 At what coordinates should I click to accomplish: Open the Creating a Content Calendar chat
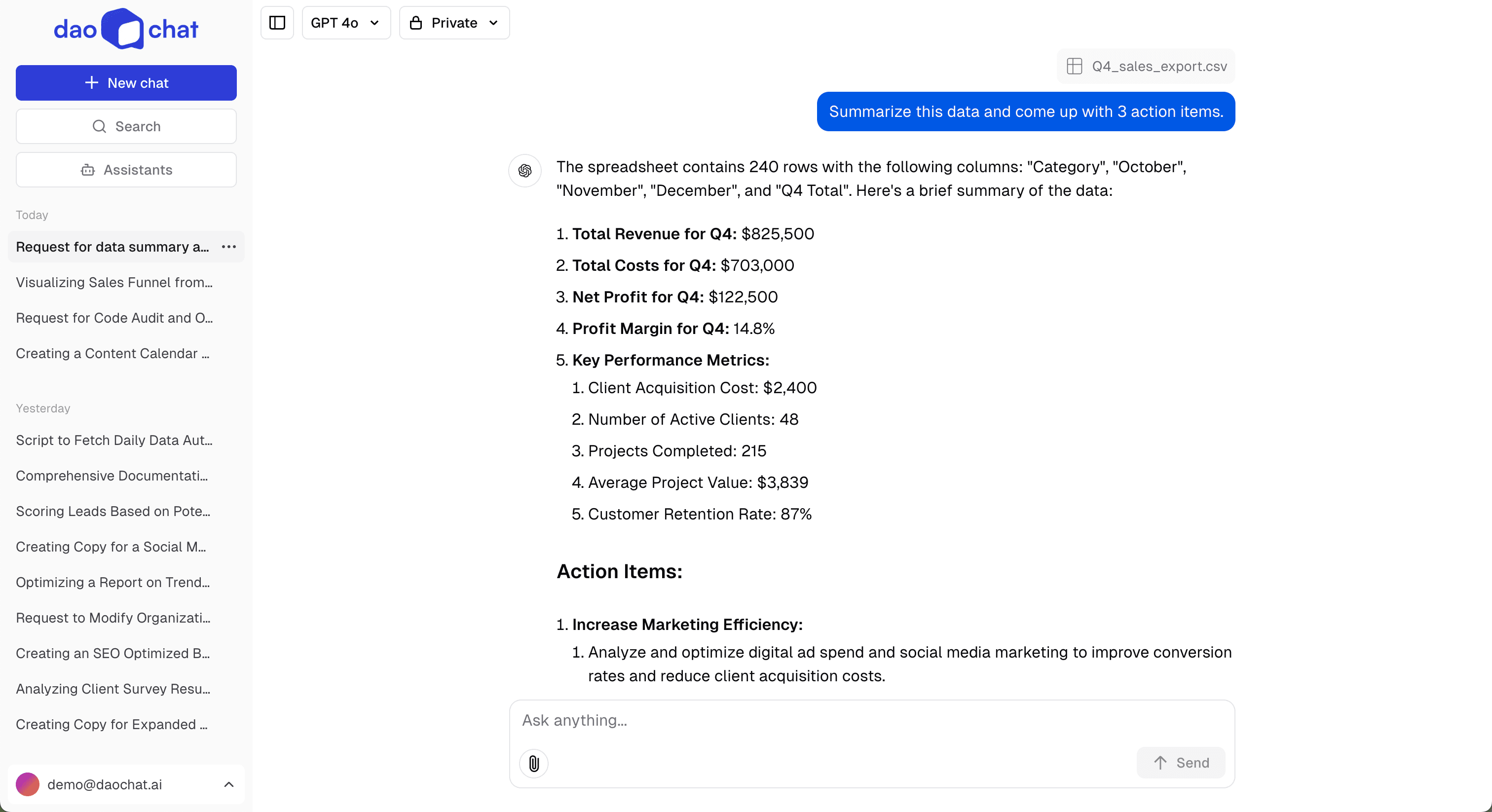pyautogui.click(x=112, y=353)
